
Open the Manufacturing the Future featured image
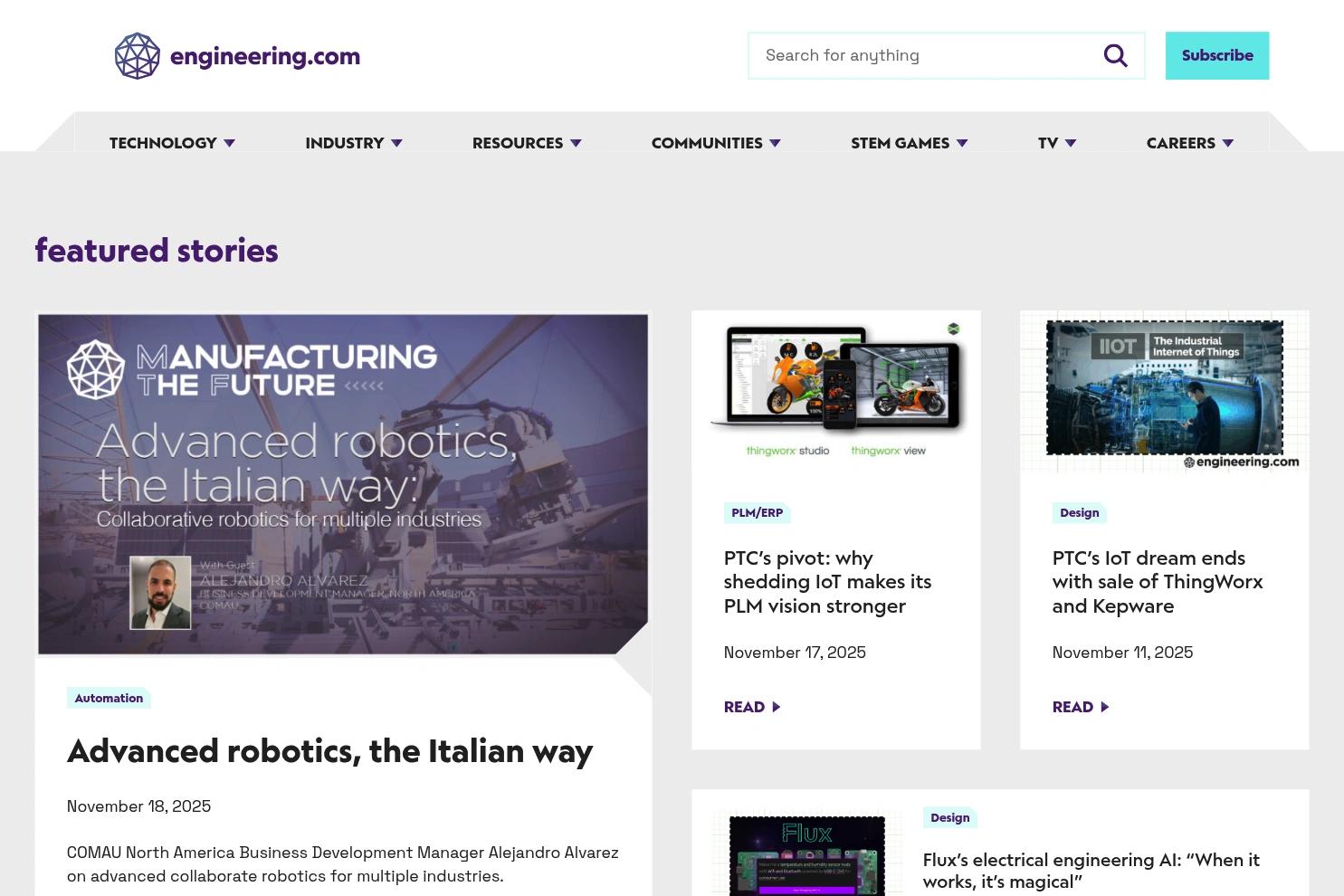(x=343, y=484)
